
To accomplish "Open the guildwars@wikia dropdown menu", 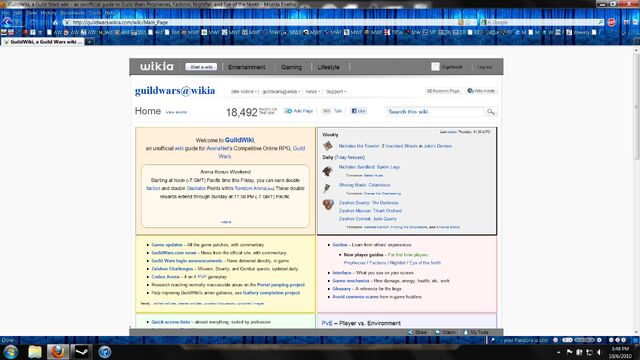I will point(281,91).
